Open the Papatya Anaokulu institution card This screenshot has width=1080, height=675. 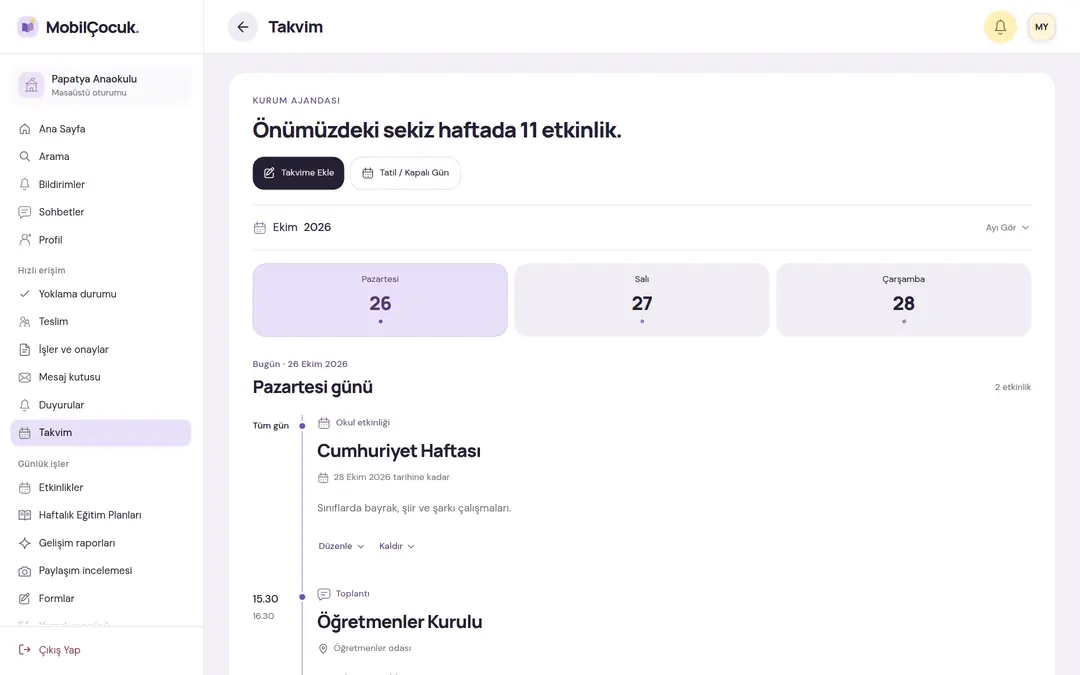click(101, 85)
